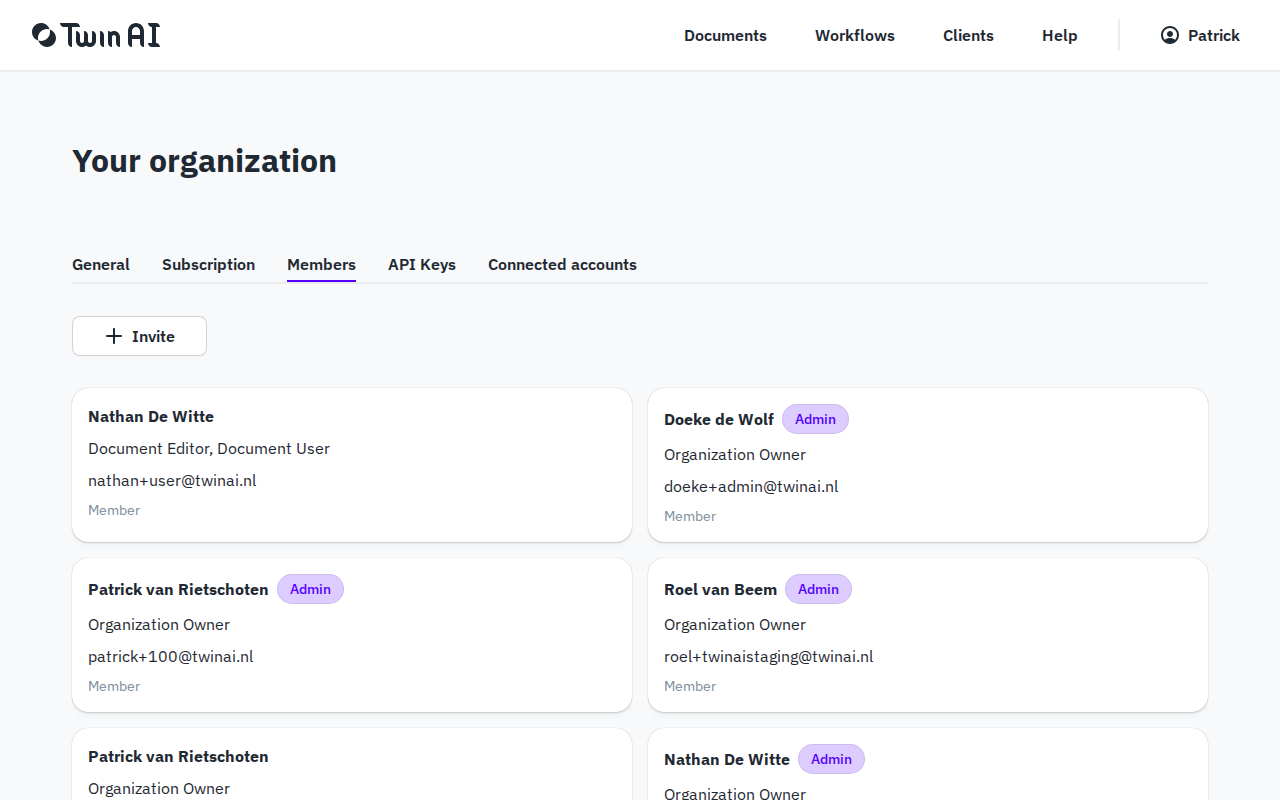Click the plus icon inside the Invite button

pos(112,336)
